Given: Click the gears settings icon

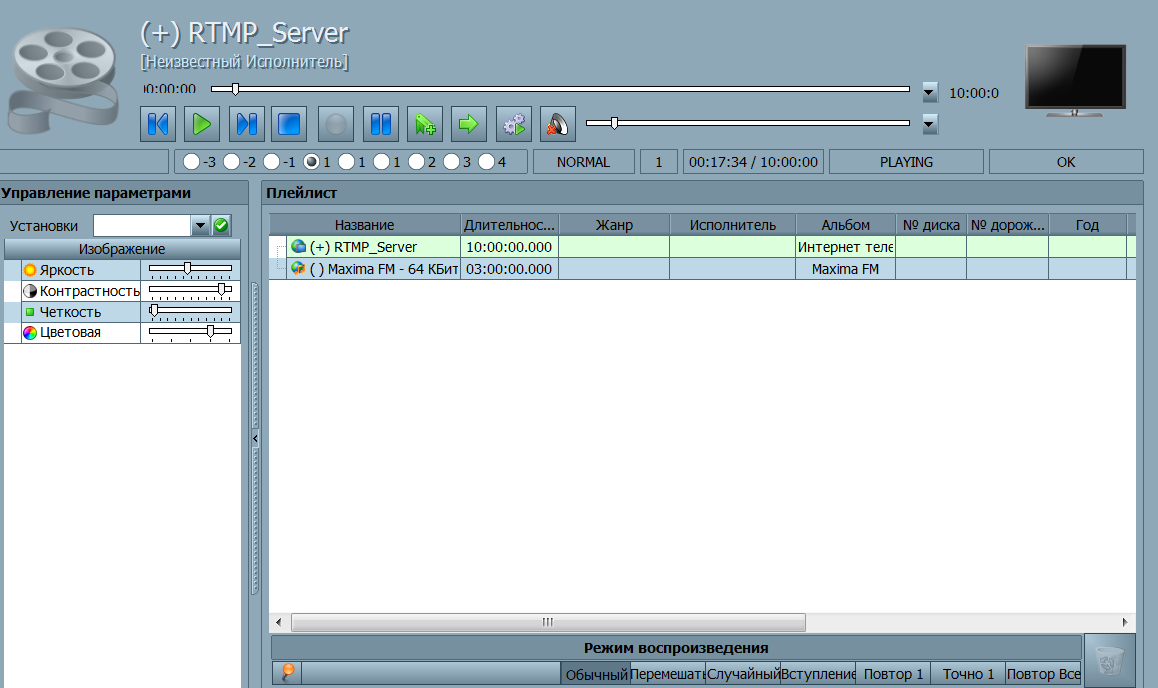Looking at the screenshot, I should tap(514, 124).
